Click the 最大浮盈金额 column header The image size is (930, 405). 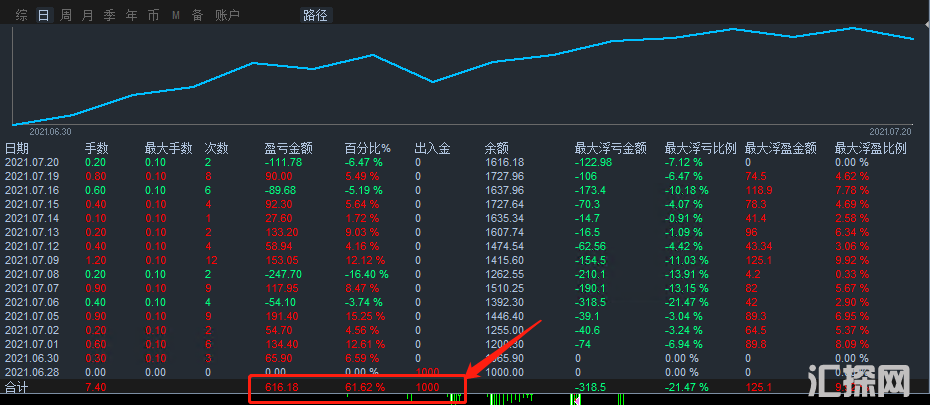pos(781,148)
